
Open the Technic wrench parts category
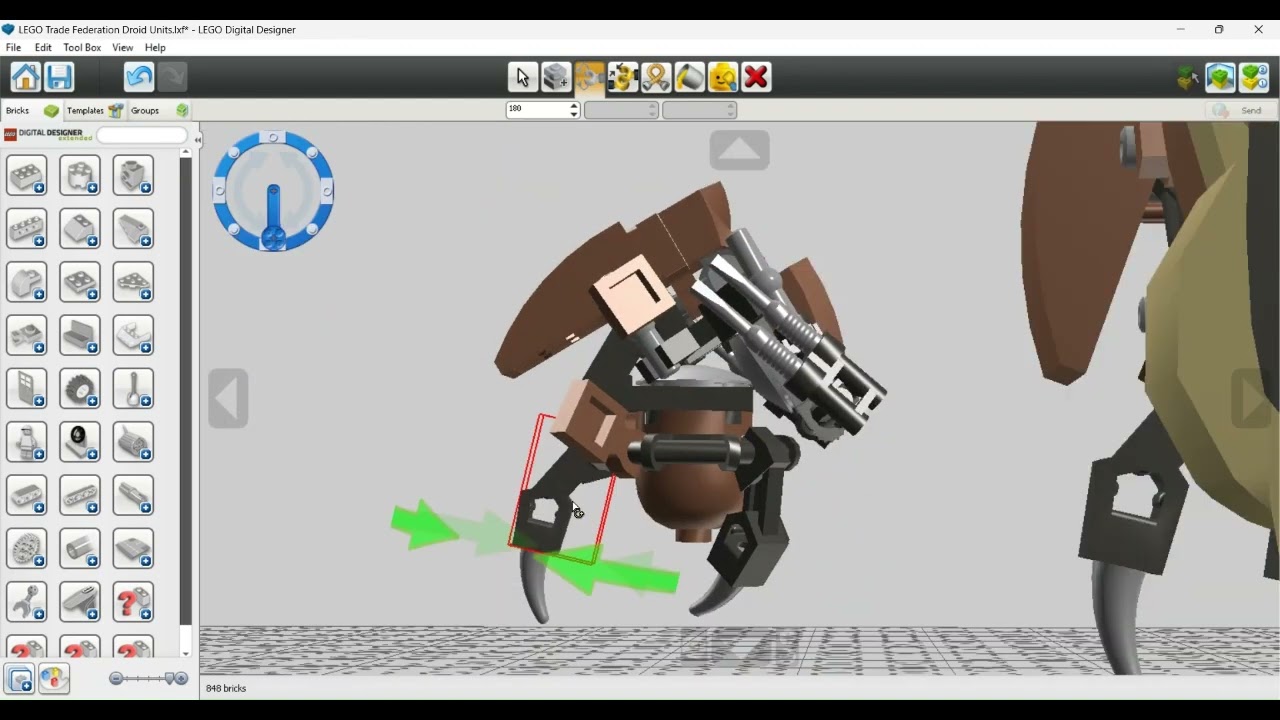27,601
